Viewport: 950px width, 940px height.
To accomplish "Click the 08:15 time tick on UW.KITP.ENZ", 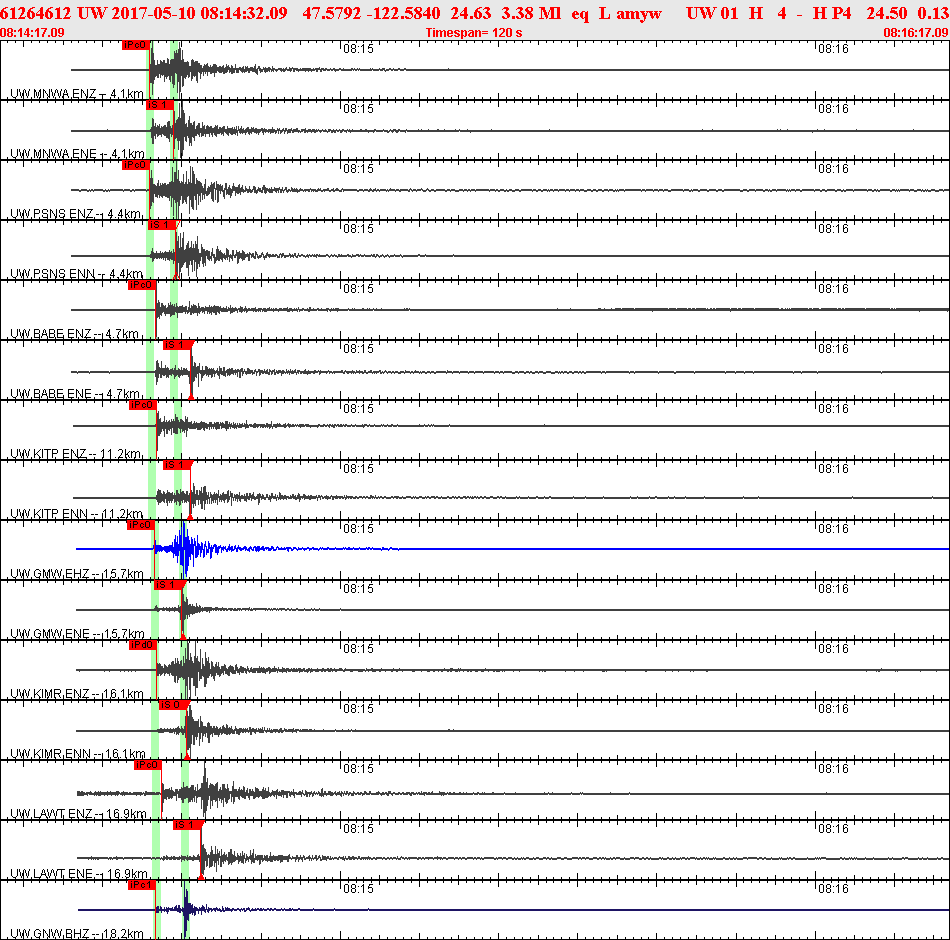I will tap(358, 409).
